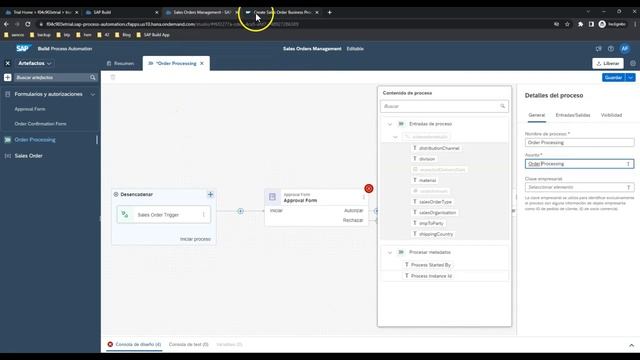Open the Visibilidad tab
640x360 pixels.
tap(611, 115)
